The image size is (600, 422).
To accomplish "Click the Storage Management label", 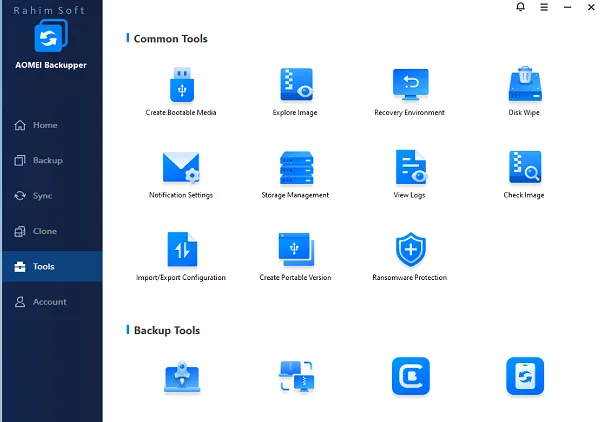I will pos(295,195).
